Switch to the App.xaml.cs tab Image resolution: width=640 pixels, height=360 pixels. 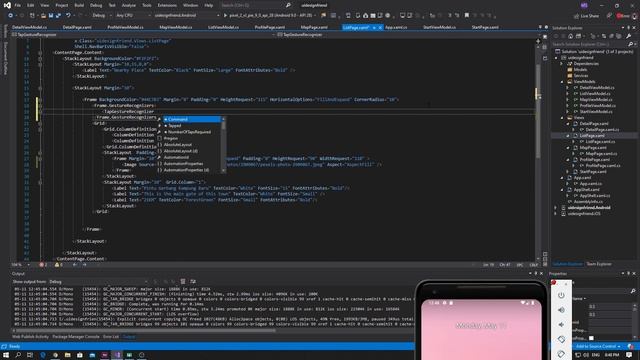(396, 27)
